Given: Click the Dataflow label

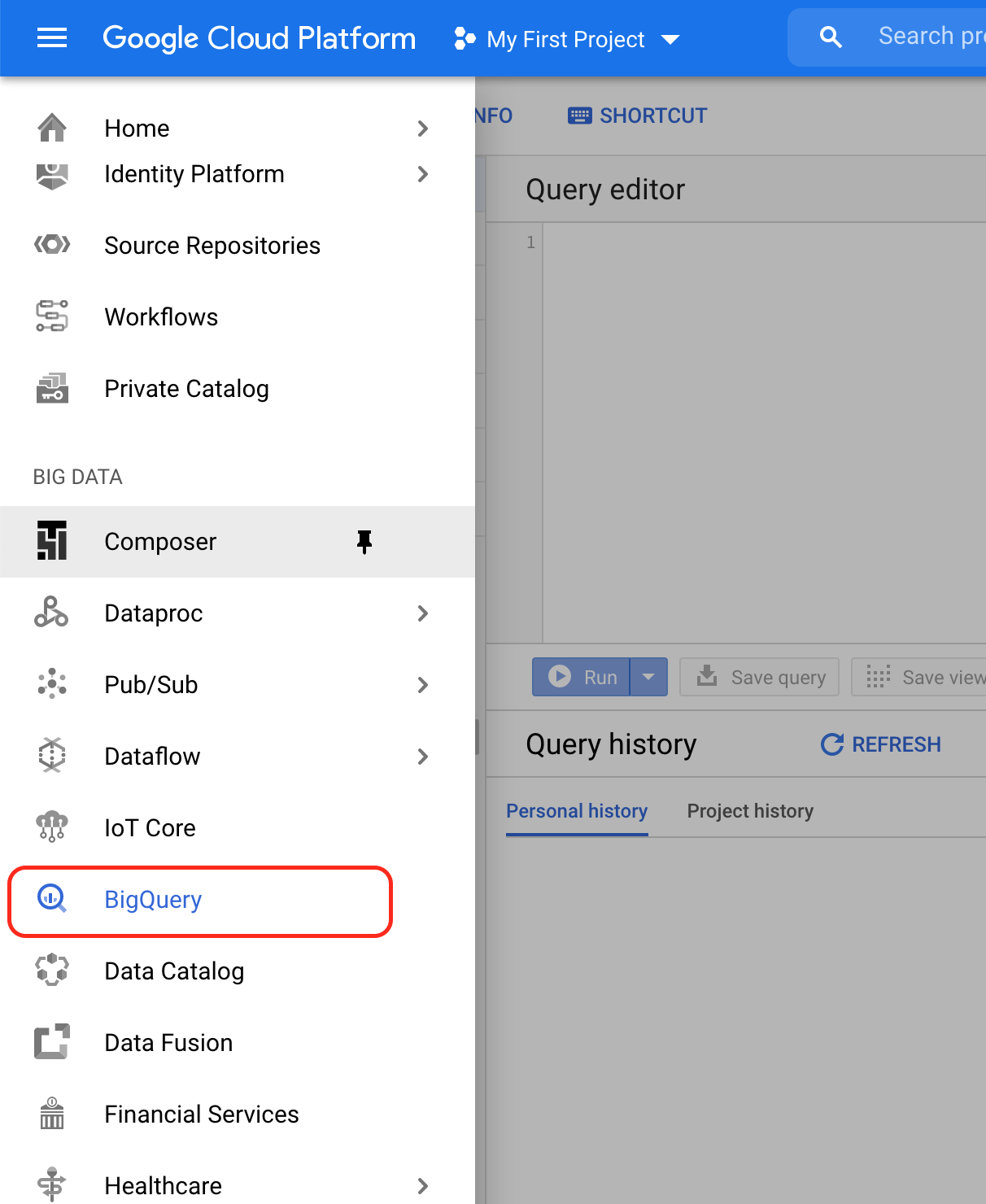Looking at the screenshot, I should pyautogui.click(x=152, y=757).
